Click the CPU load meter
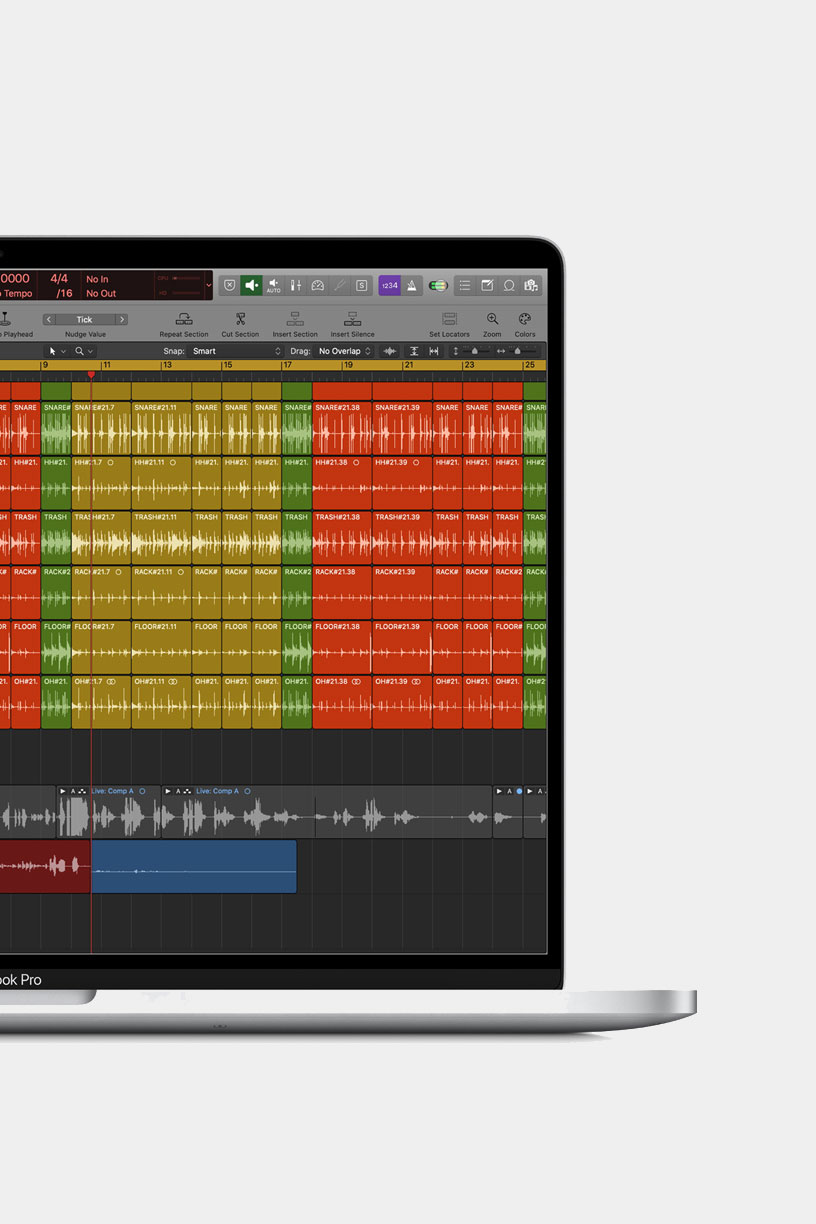This screenshot has width=816, height=1224. (180, 278)
